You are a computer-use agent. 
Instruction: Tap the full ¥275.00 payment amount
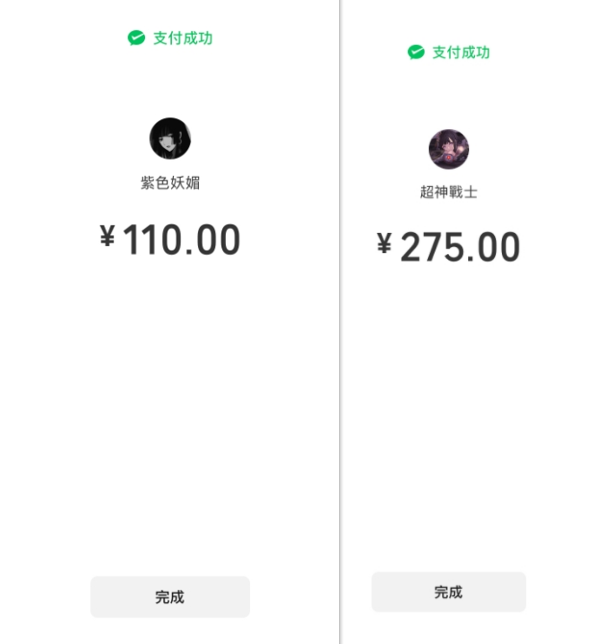tap(449, 246)
